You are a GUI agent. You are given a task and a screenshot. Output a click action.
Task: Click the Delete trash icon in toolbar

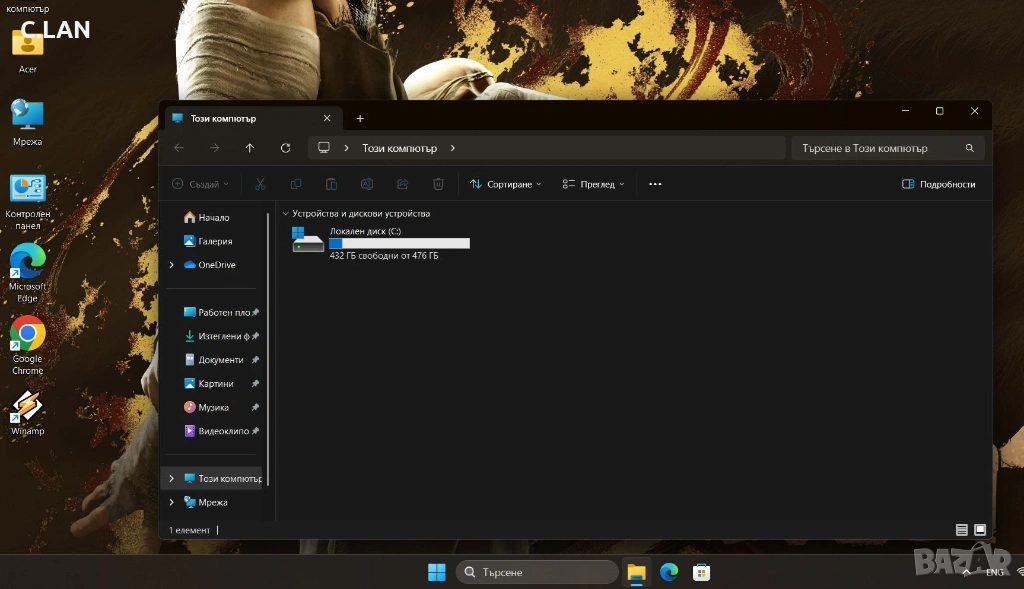pos(438,184)
